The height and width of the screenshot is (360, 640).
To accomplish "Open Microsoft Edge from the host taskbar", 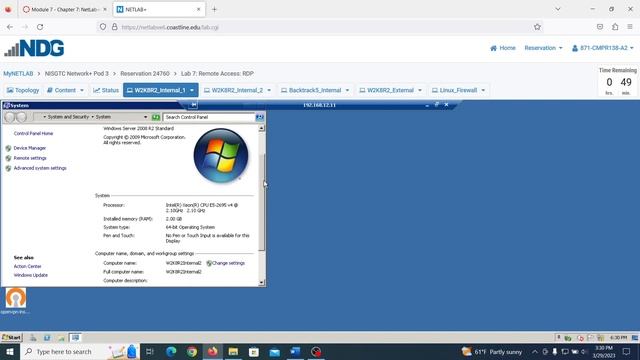I will (171, 351).
